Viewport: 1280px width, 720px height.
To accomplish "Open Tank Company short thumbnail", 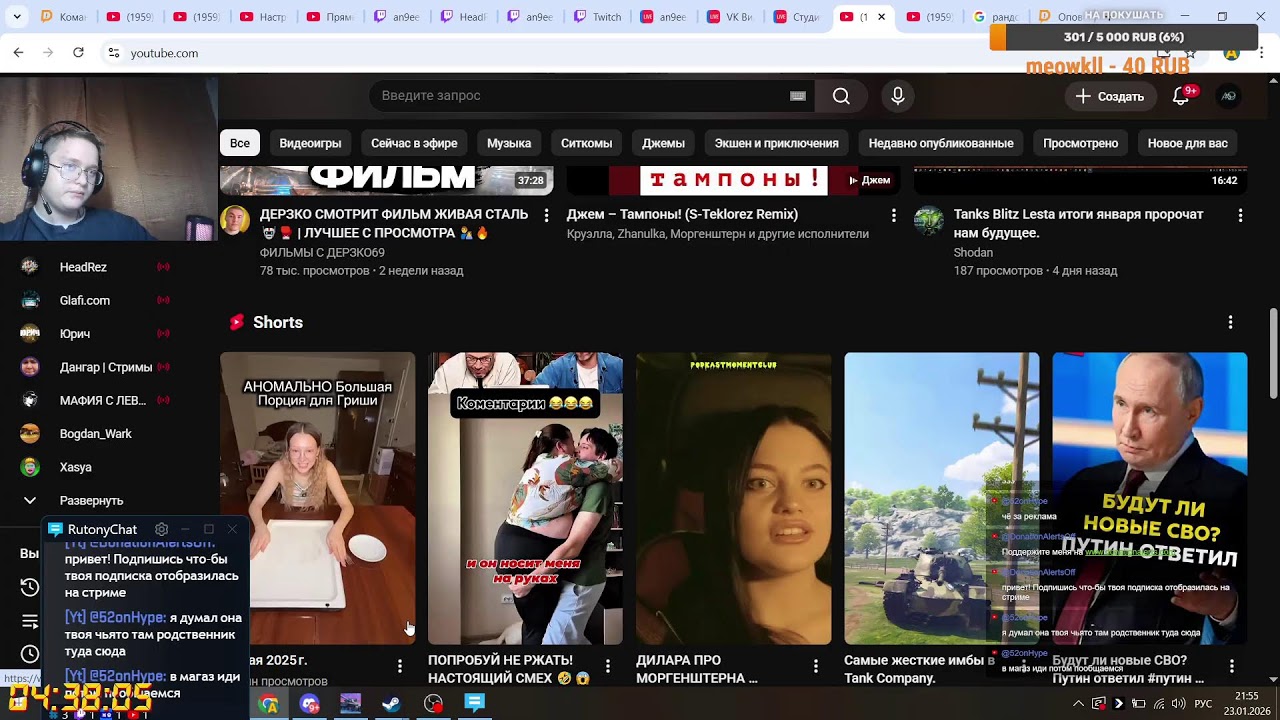I will (941, 498).
